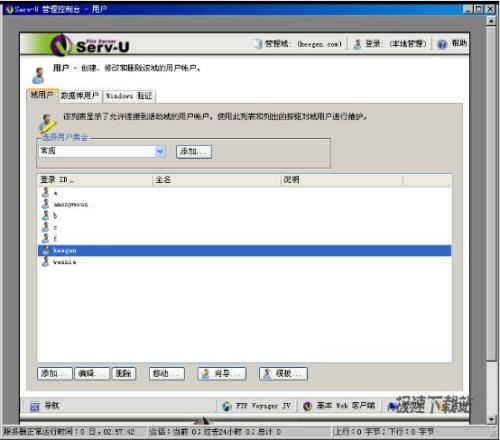Click 基本 Web 客户端 link text
The image size is (500, 440).
tap(346, 406)
